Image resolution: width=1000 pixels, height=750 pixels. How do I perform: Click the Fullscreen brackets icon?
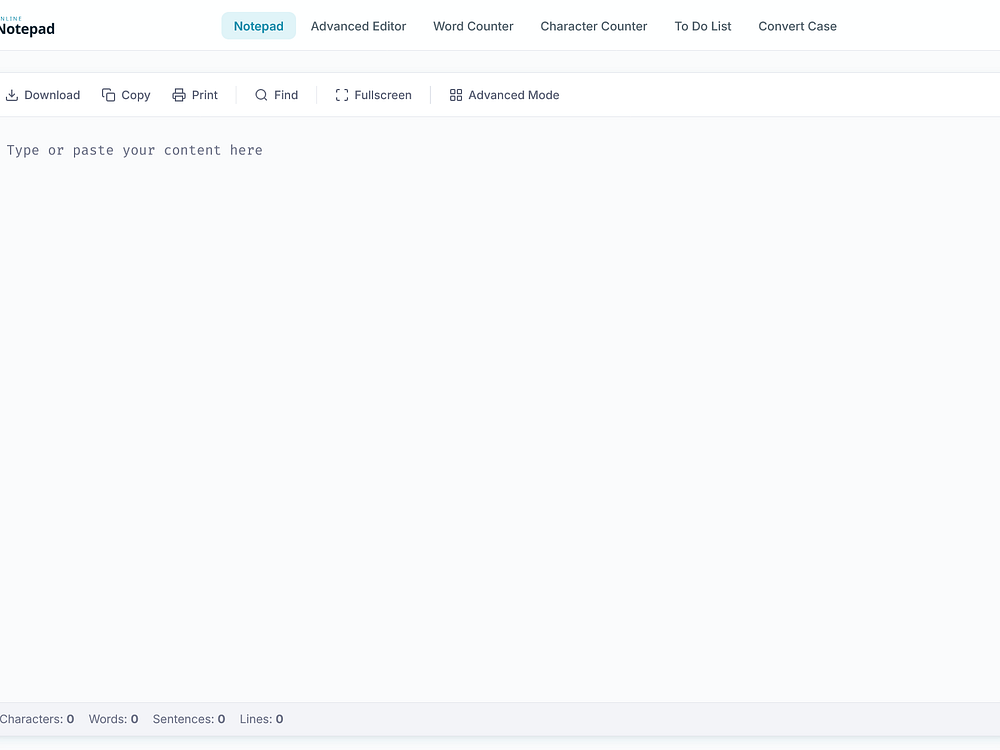pyautogui.click(x=342, y=95)
